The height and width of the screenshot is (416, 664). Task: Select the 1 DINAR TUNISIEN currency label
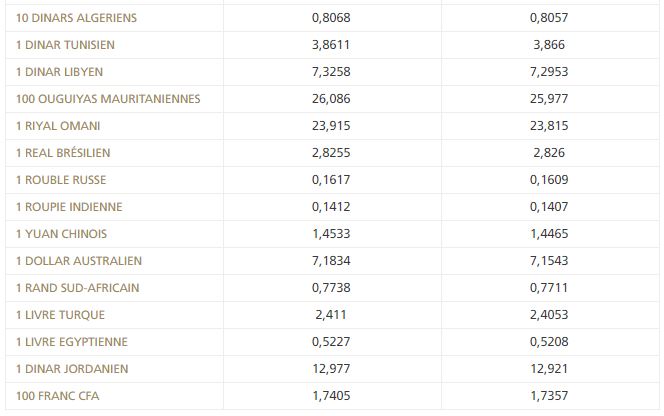(x=65, y=45)
